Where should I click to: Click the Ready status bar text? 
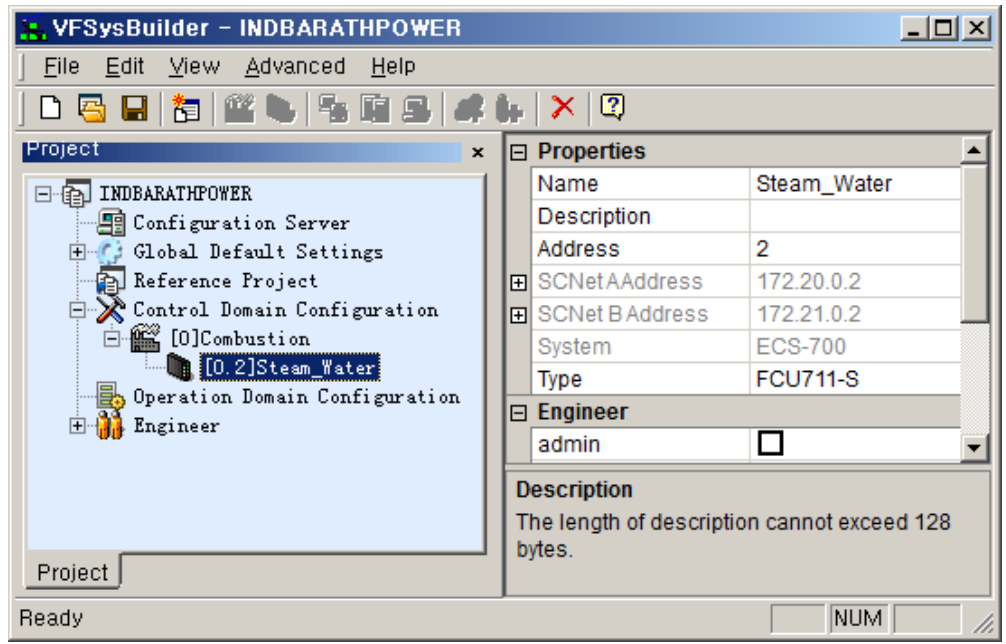pos(51,618)
